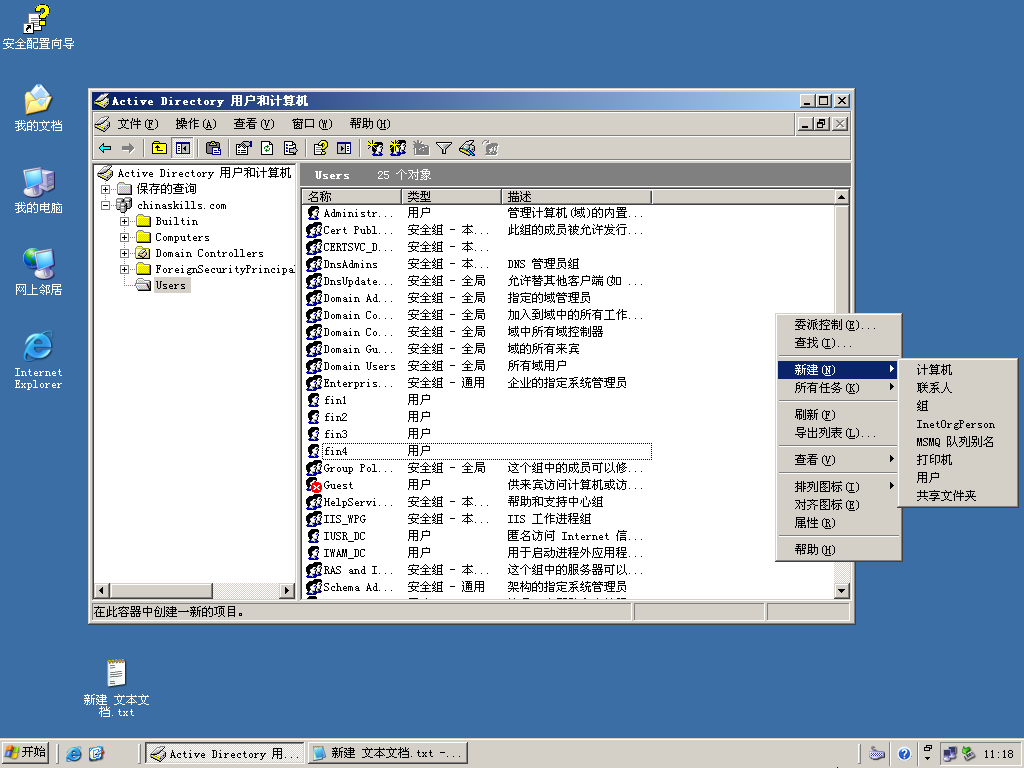
Task: Select the 我的电脑 desktop icon
Action: click(39, 191)
